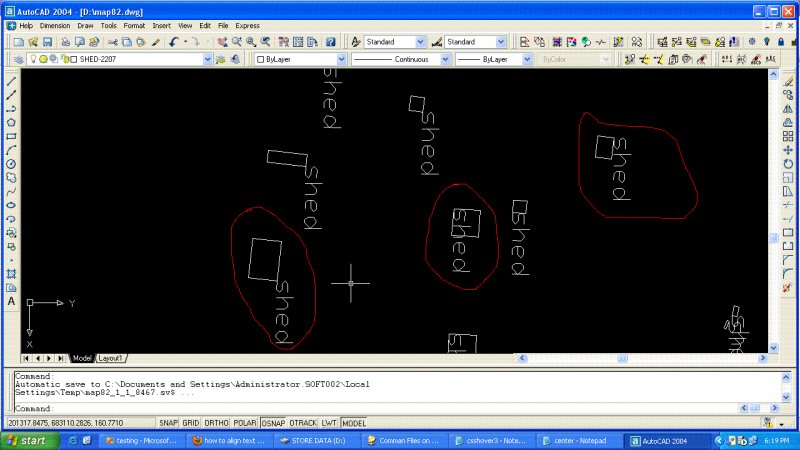
Task: Click the horizontal scrollbar thumb of drawing
Action: pyautogui.click(x=622, y=359)
